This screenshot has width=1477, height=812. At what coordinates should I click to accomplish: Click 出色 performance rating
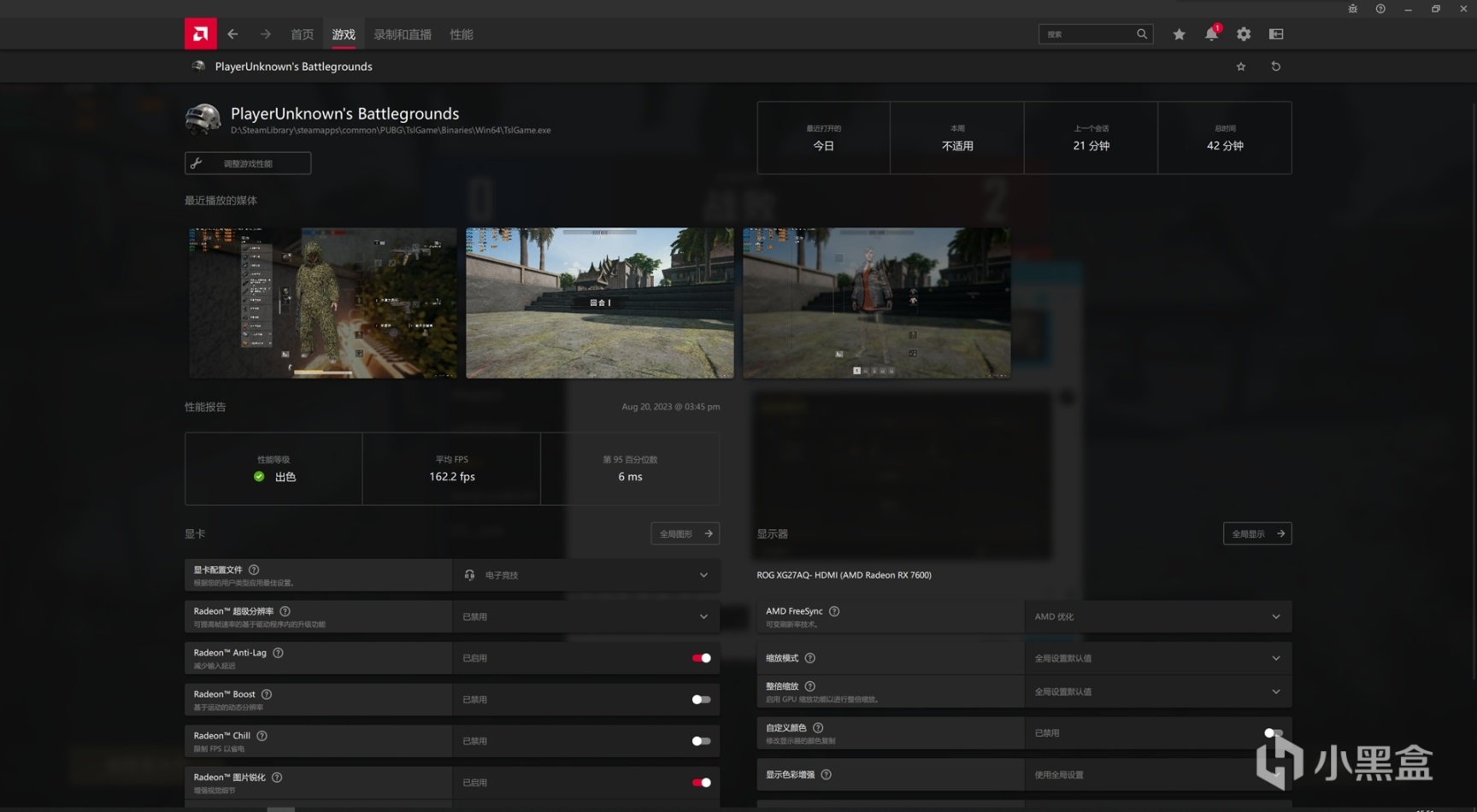tap(285, 477)
